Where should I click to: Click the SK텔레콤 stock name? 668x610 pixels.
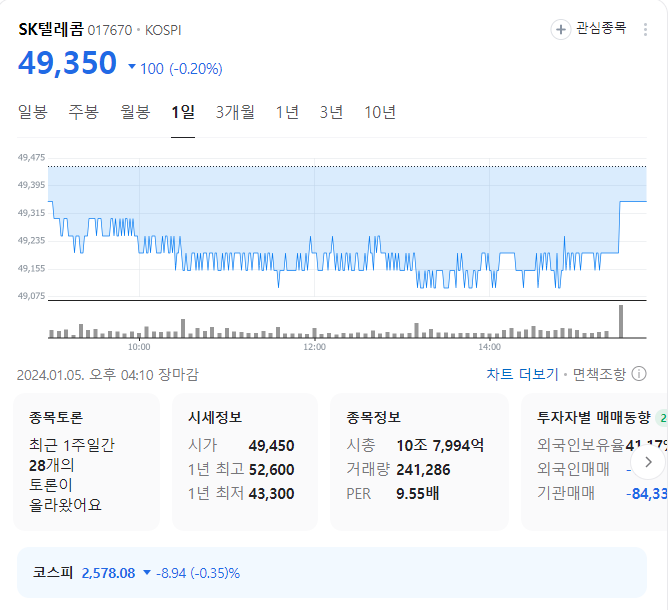pyautogui.click(x=51, y=29)
